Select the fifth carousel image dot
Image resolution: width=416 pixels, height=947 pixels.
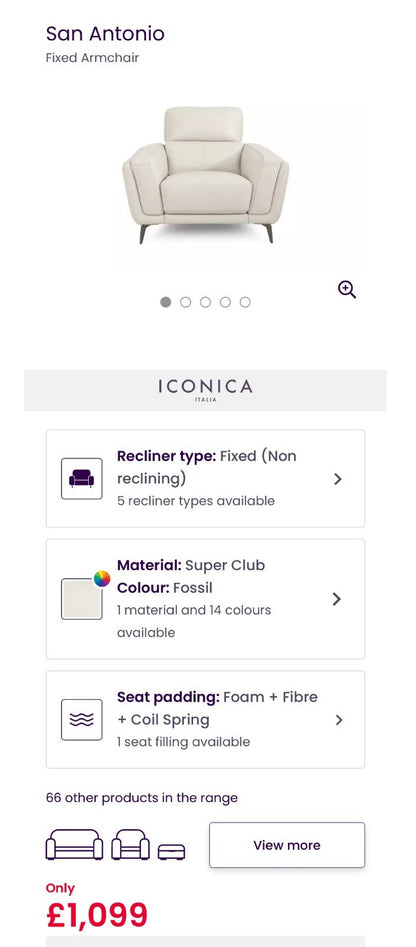pyautogui.click(x=245, y=302)
